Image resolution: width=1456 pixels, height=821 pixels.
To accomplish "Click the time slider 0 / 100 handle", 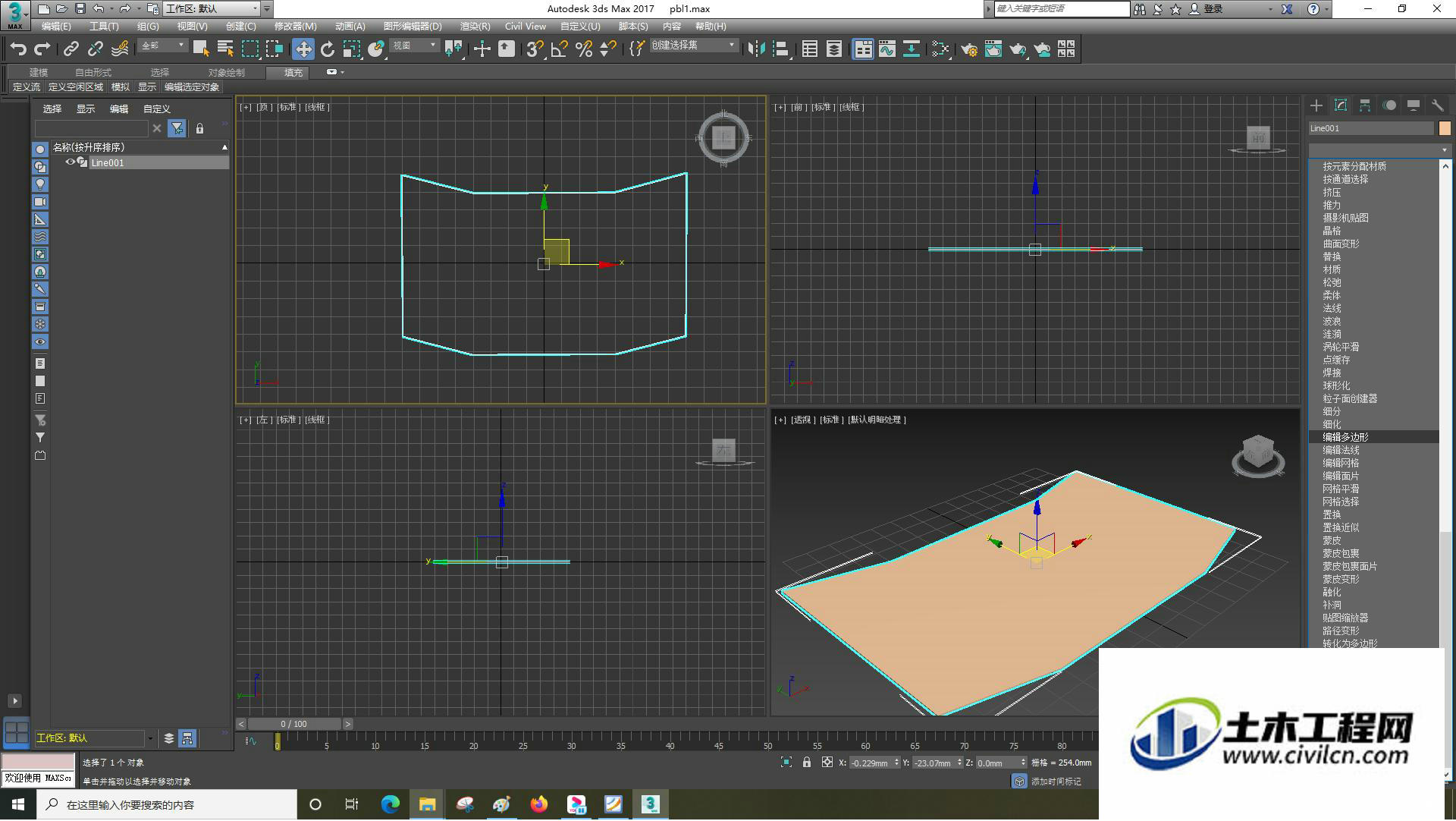I will coord(294,725).
